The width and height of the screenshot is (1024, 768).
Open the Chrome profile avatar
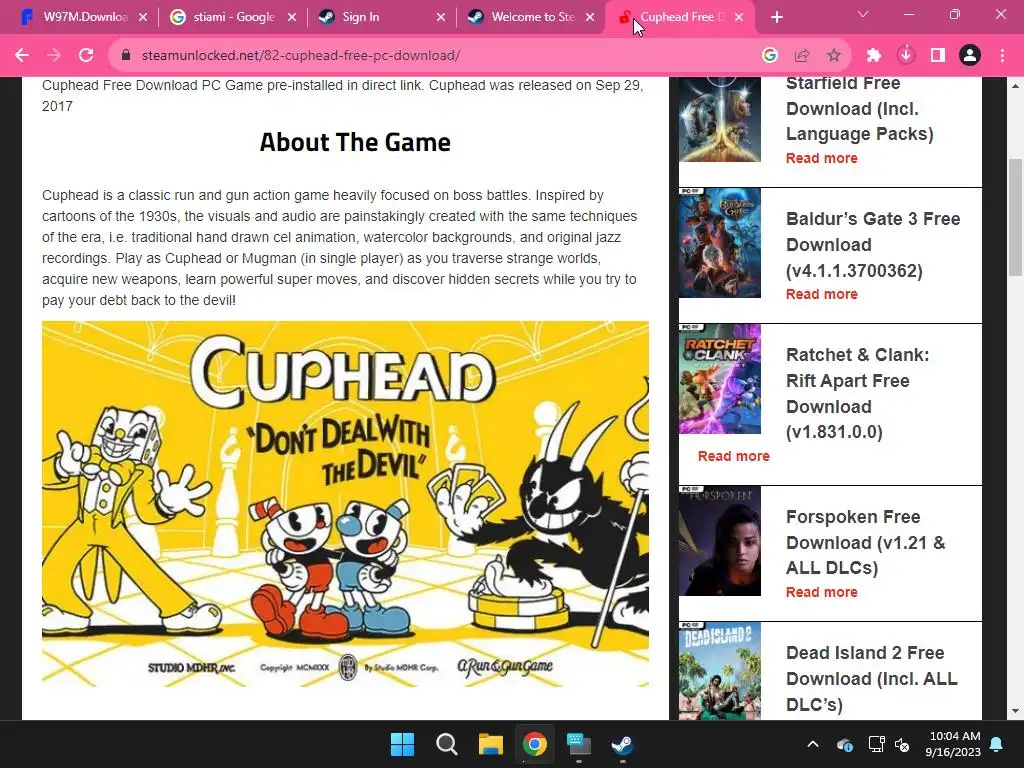coord(970,56)
